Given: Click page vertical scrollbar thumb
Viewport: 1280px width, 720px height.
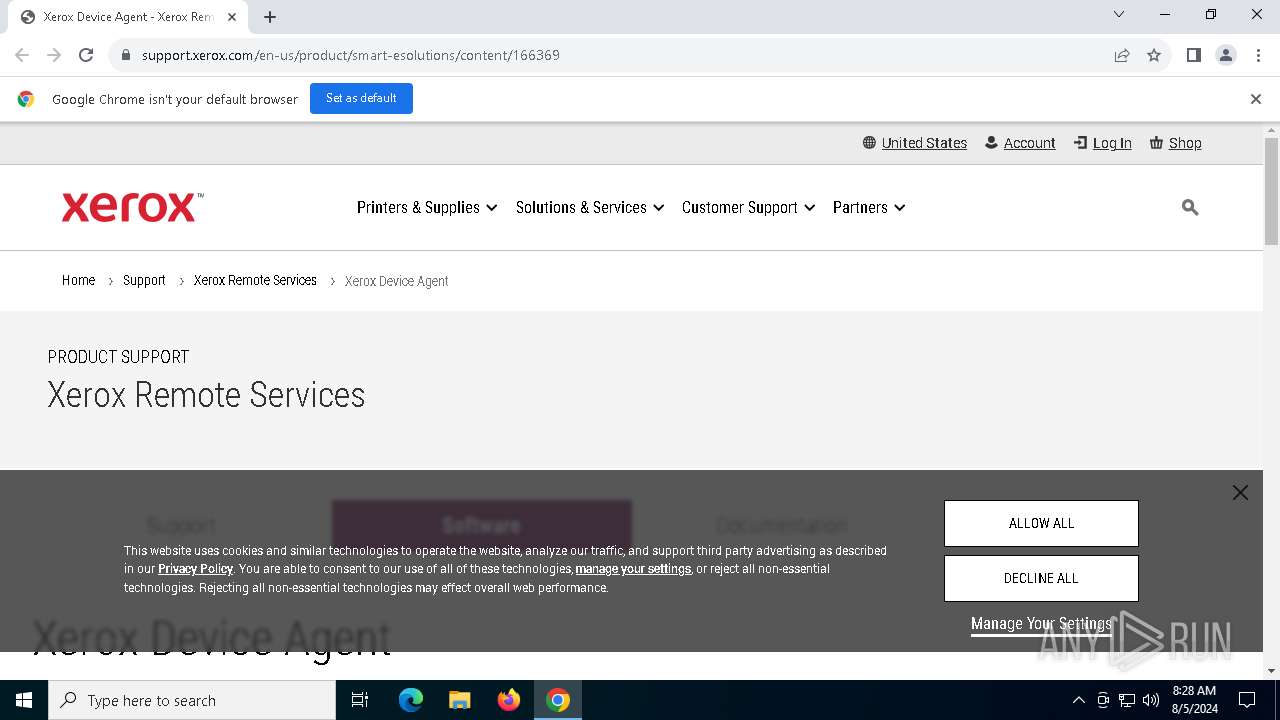Looking at the screenshot, I should pyautogui.click(x=1272, y=190).
